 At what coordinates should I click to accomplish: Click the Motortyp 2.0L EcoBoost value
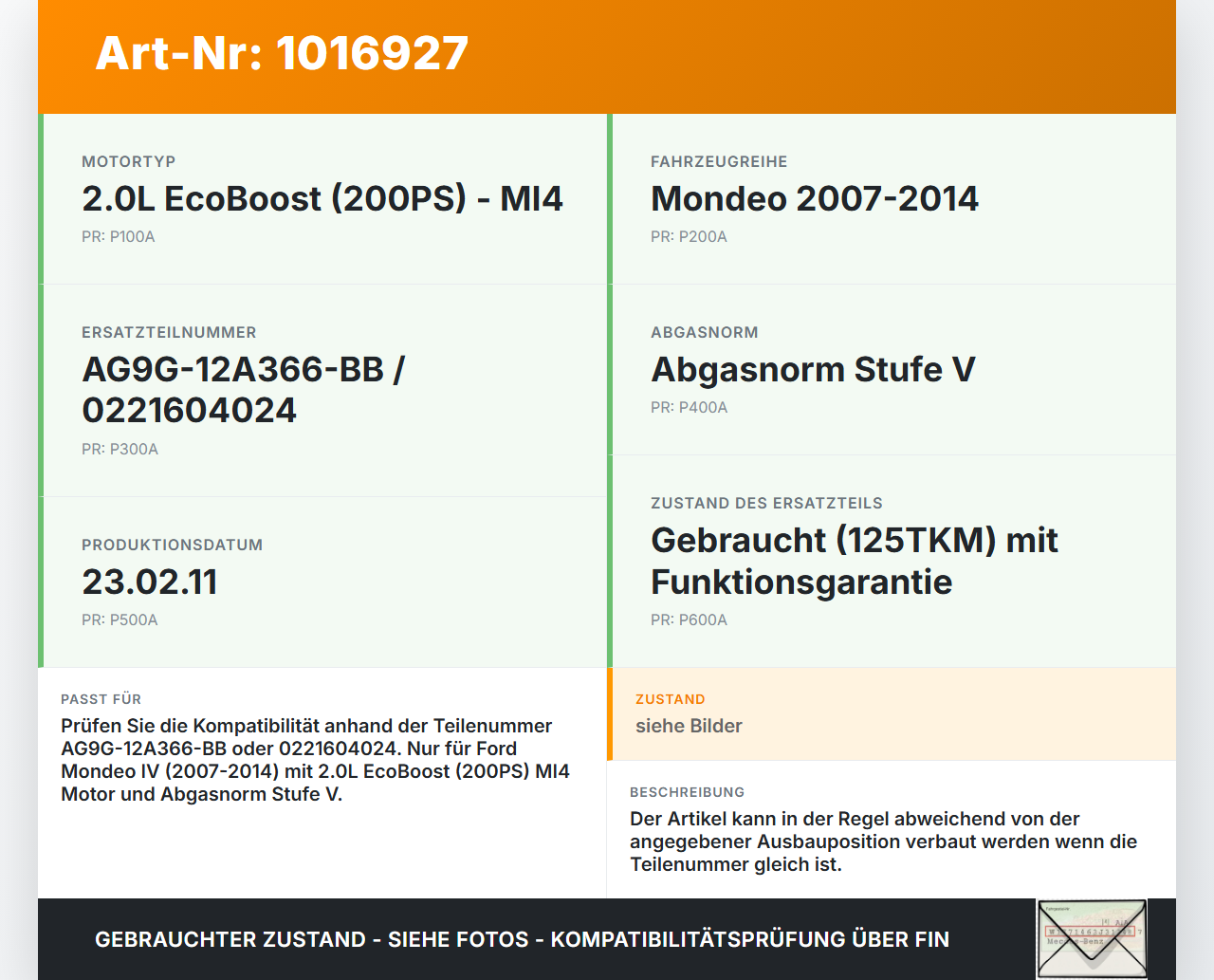[x=322, y=198]
